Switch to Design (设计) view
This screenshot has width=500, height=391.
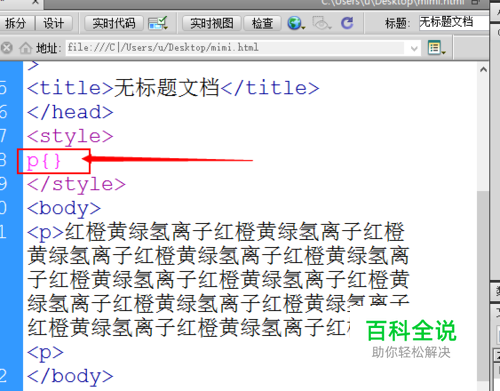click(x=54, y=23)
